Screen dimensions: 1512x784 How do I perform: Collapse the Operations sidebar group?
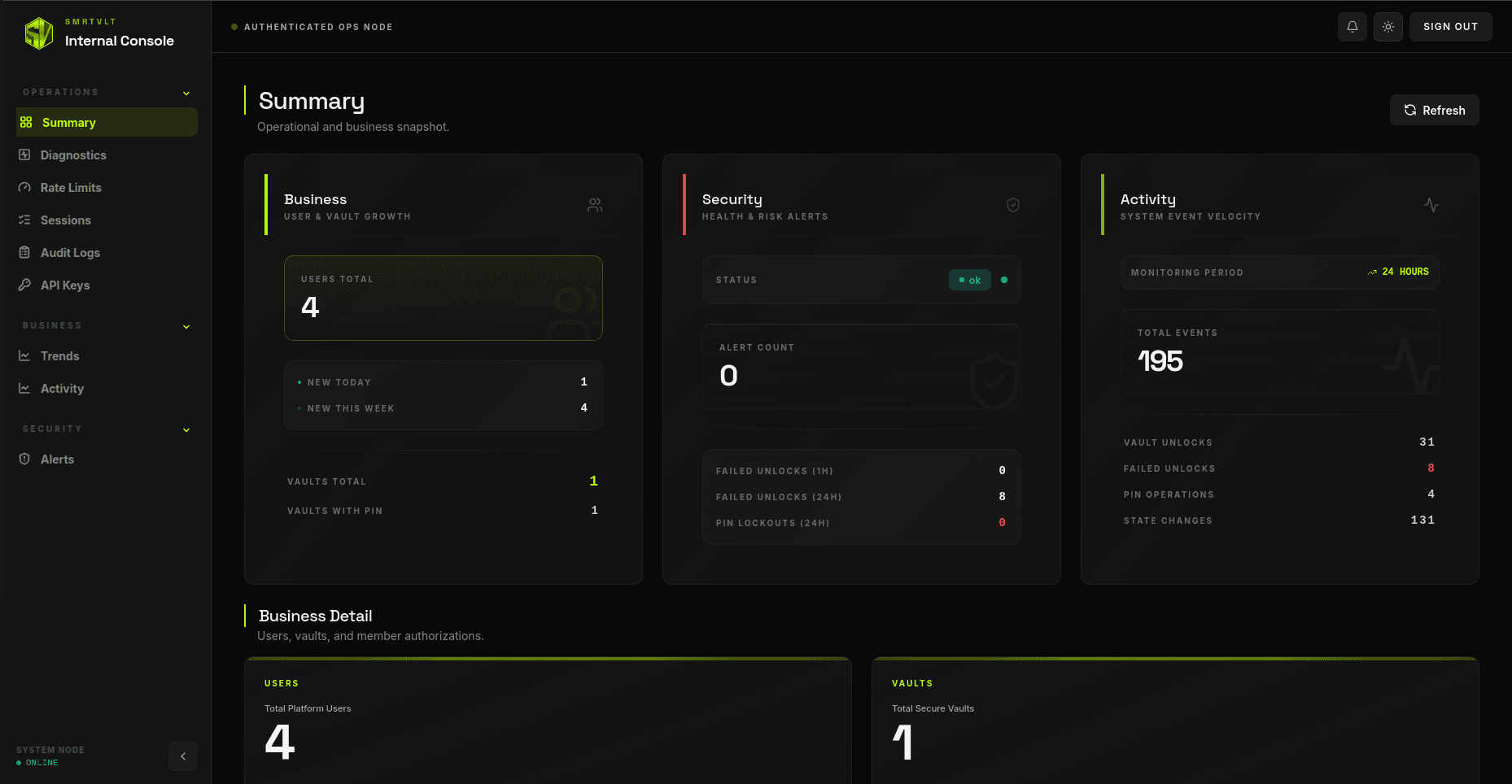(x=186, y=93)
